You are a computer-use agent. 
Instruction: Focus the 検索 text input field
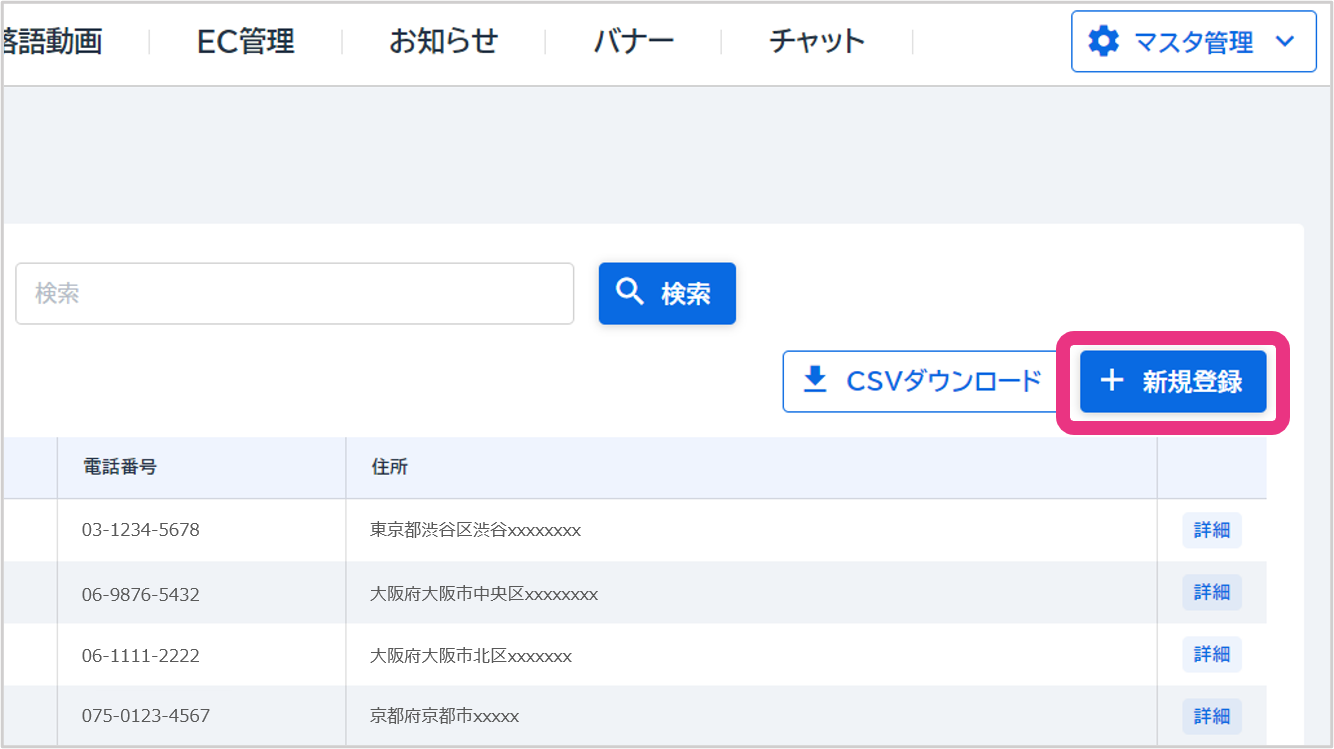(x=294, y=293)
